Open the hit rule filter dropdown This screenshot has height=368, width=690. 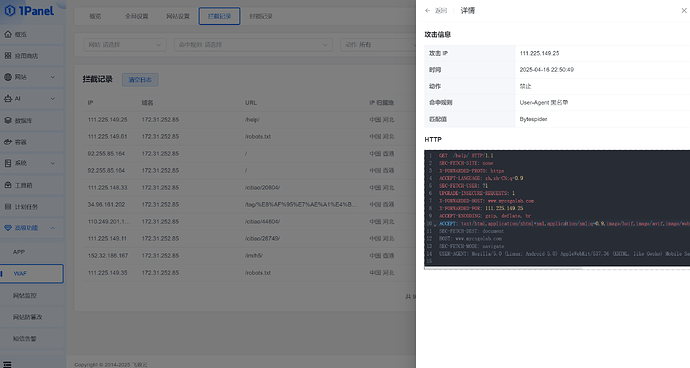click(253, 44)
